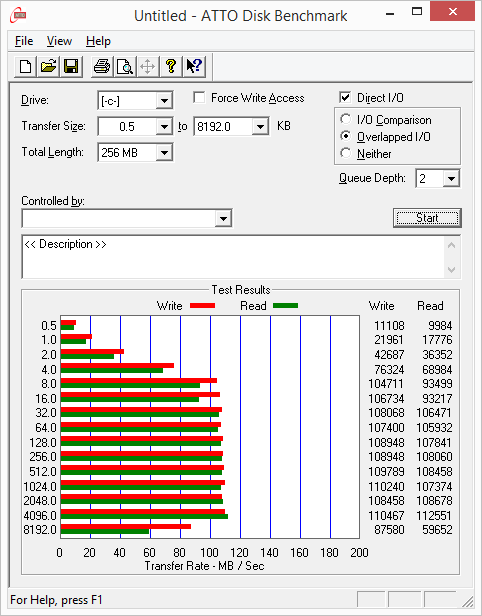Click the green read bar for 8192.0
482x616 pixels.
click(105, 532)
